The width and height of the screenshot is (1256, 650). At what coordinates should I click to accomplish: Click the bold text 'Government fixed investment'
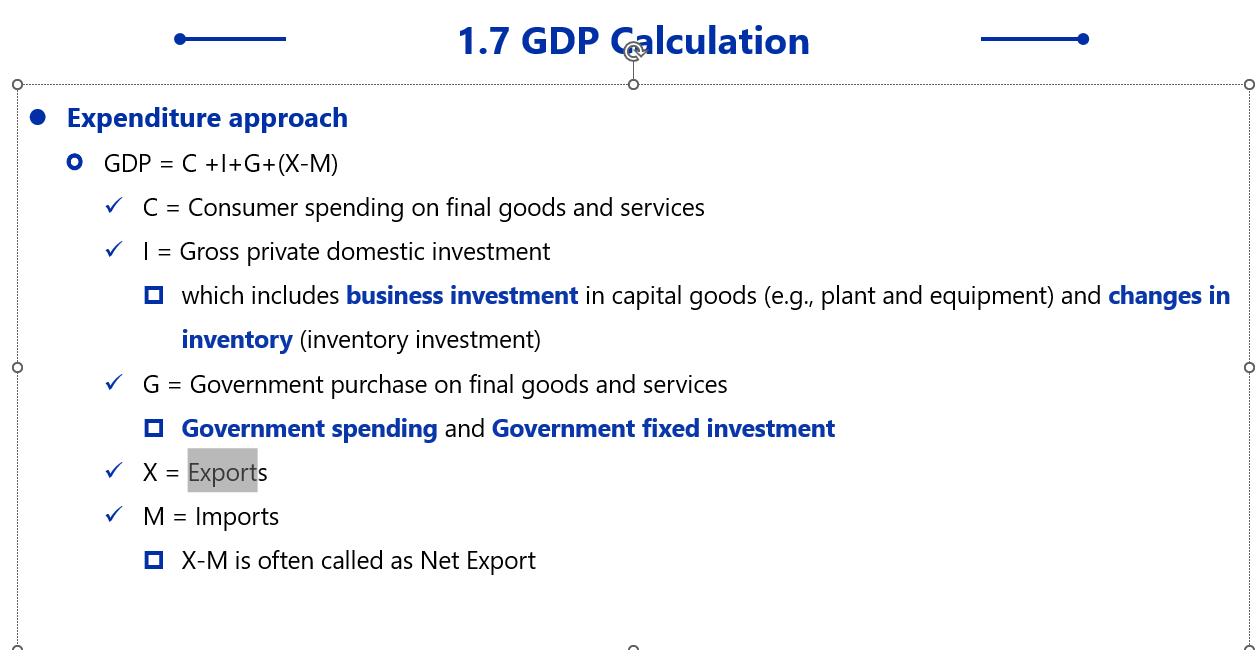pos(663,429)
